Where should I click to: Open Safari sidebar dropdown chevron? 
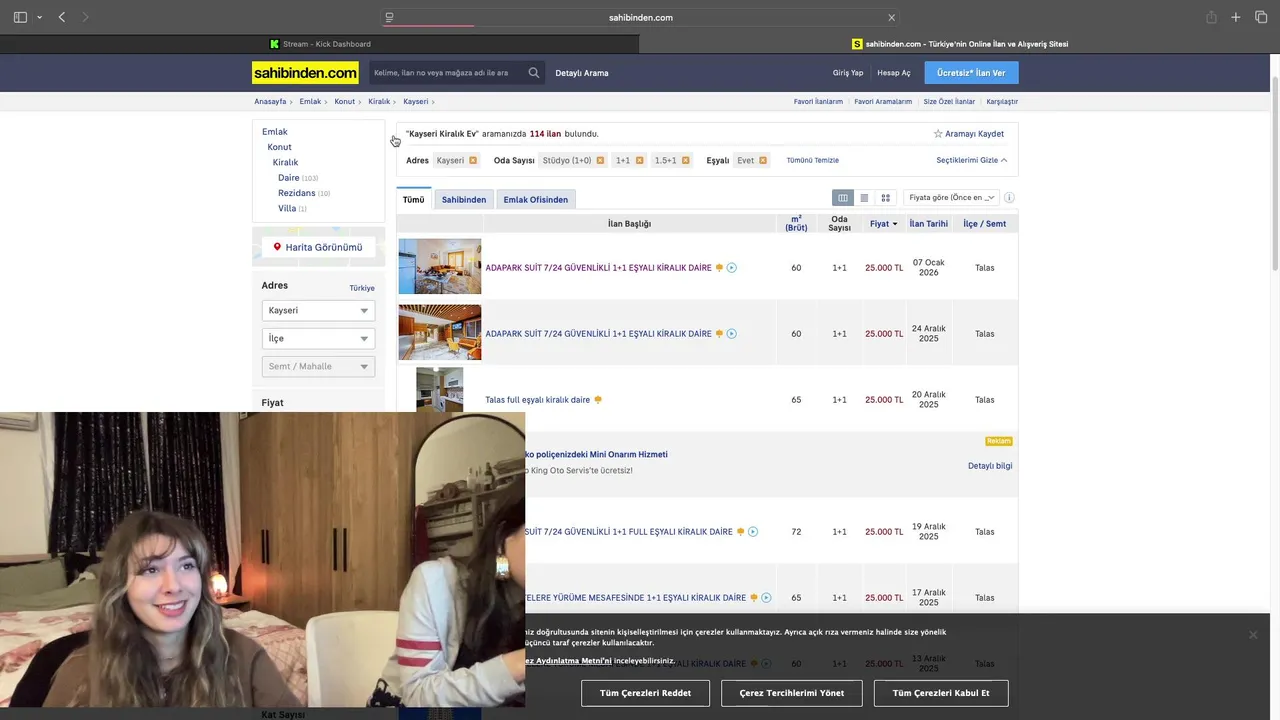pos(39,17)
